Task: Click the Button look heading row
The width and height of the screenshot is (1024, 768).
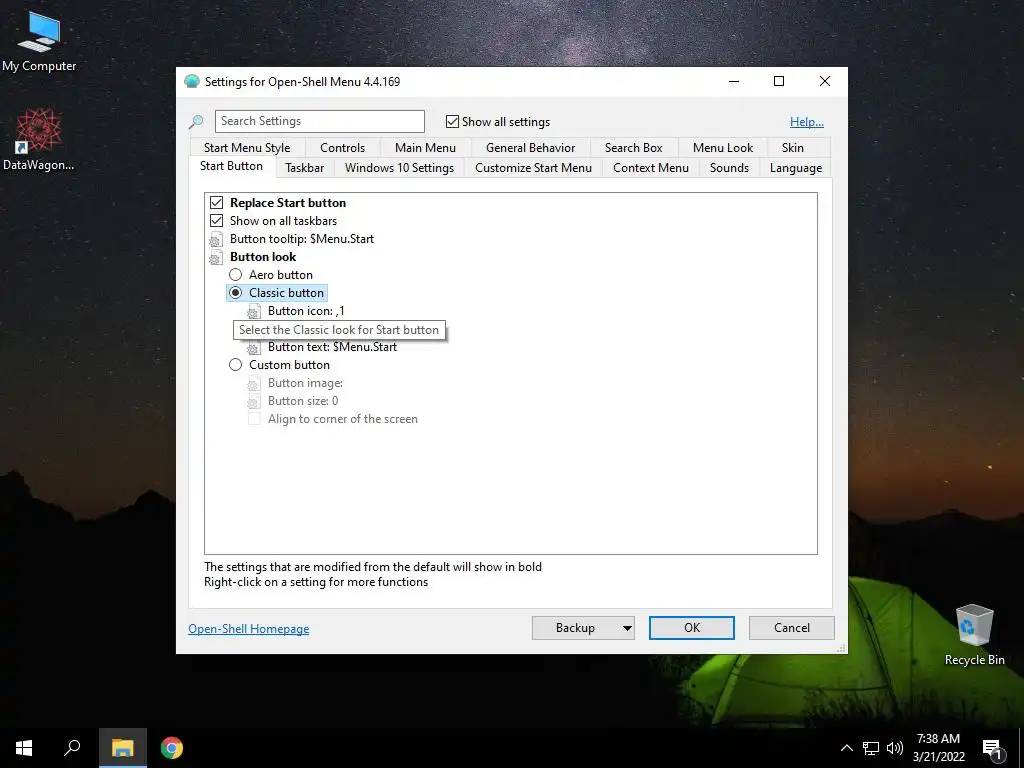Action: 263,257
